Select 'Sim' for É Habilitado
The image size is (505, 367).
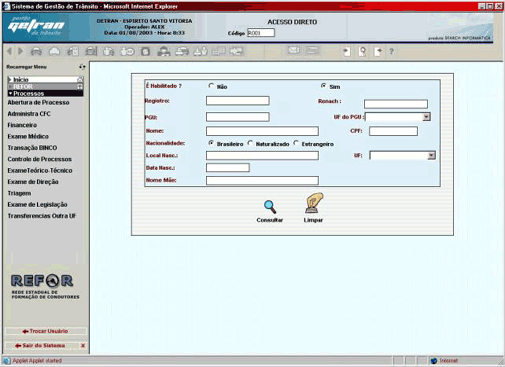click(x=323, y=86)
